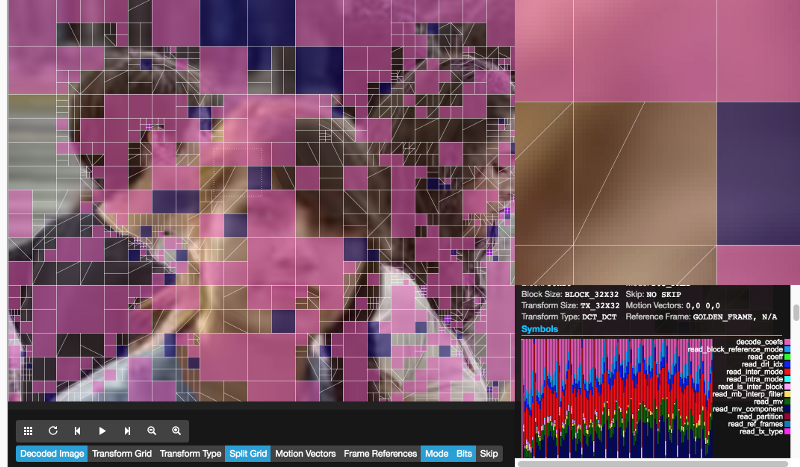Click the reload/refresh icon

click(53, 431)
